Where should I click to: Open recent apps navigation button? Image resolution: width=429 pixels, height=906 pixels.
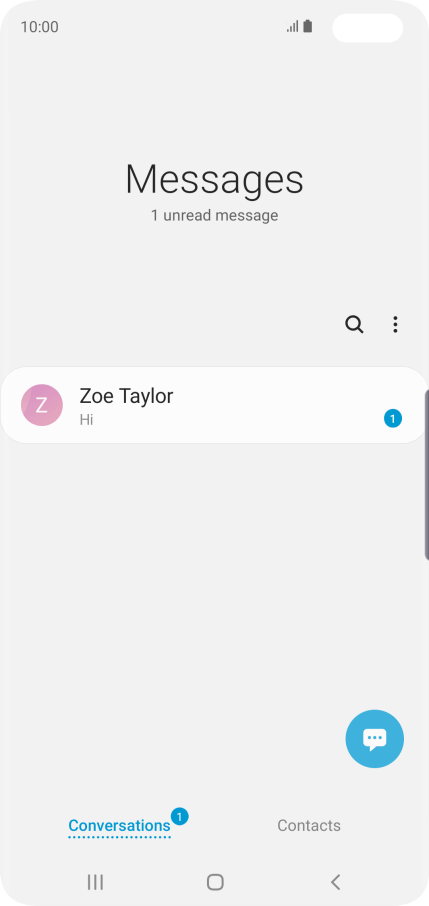click(x=95, y=882)
